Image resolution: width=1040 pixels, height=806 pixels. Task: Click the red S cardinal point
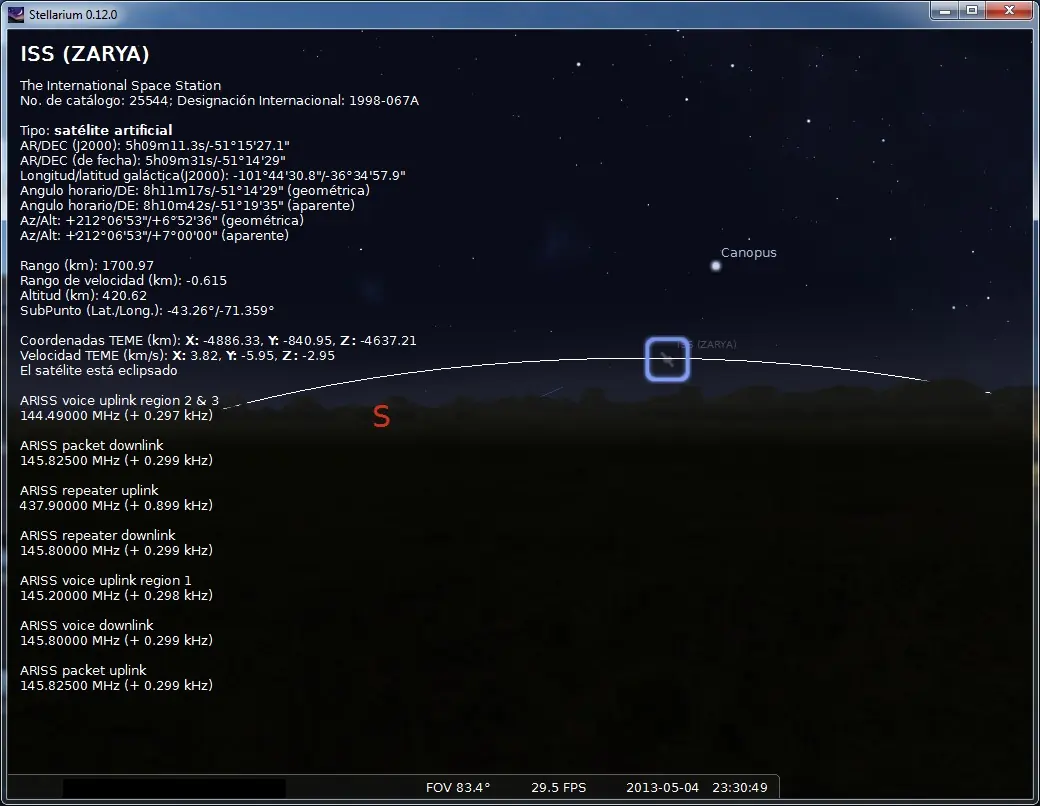pos(381,417)
